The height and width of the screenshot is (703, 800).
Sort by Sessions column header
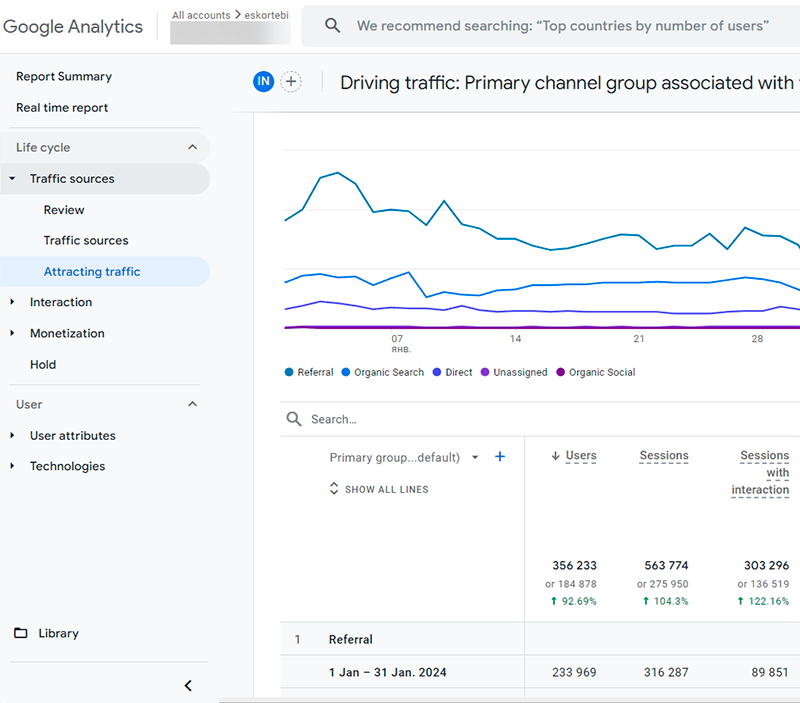click(664, 455)
